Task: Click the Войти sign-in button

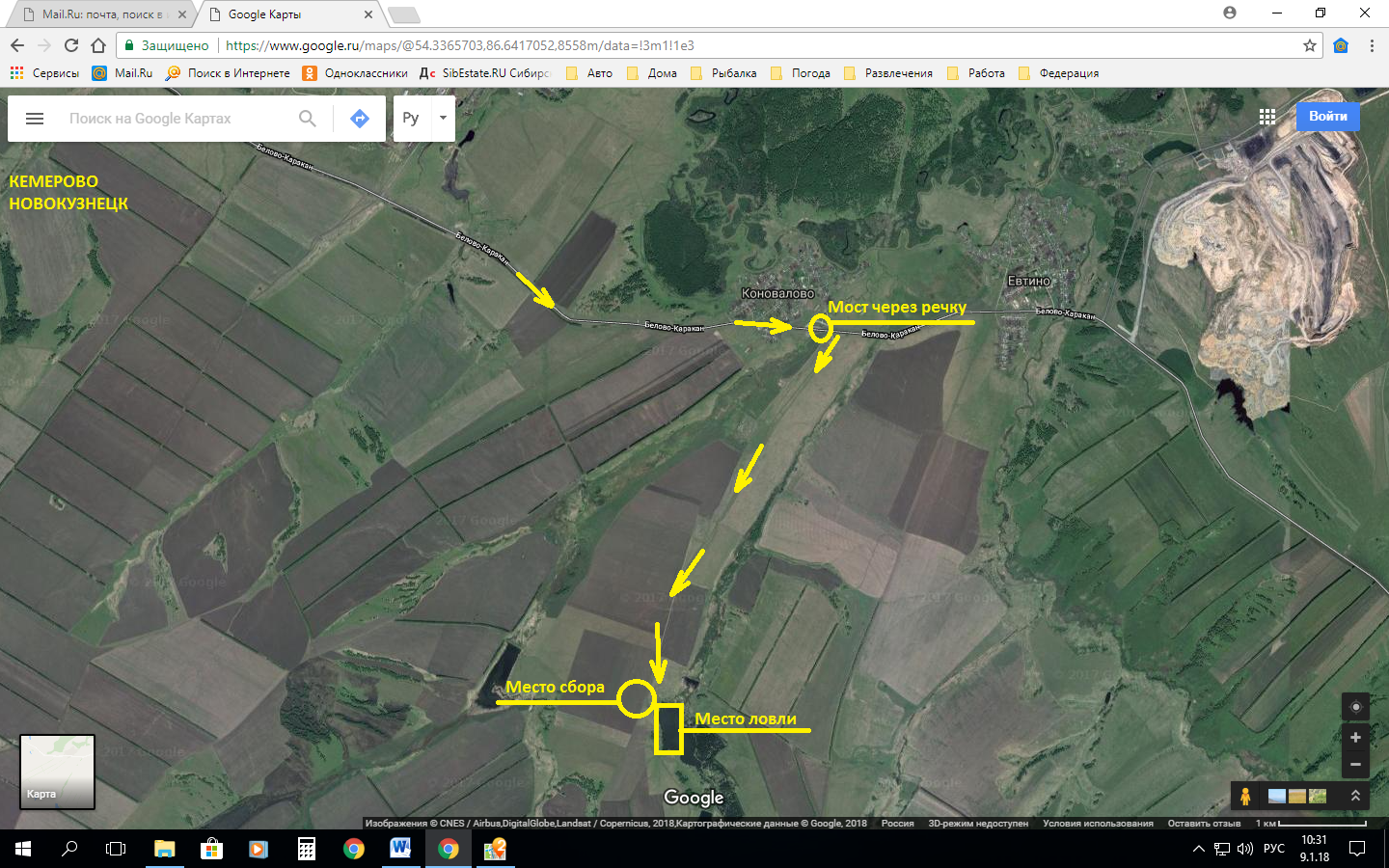Action: [1327, 116]
